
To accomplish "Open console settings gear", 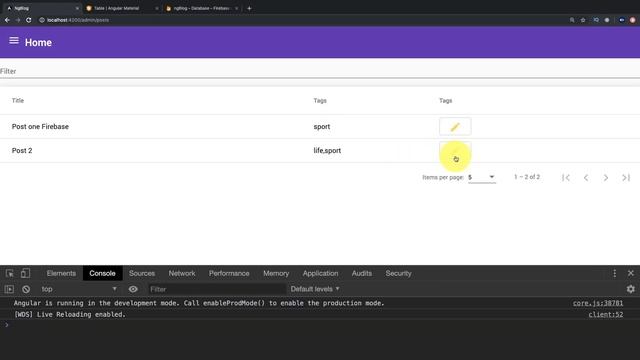I will point(631,289).
